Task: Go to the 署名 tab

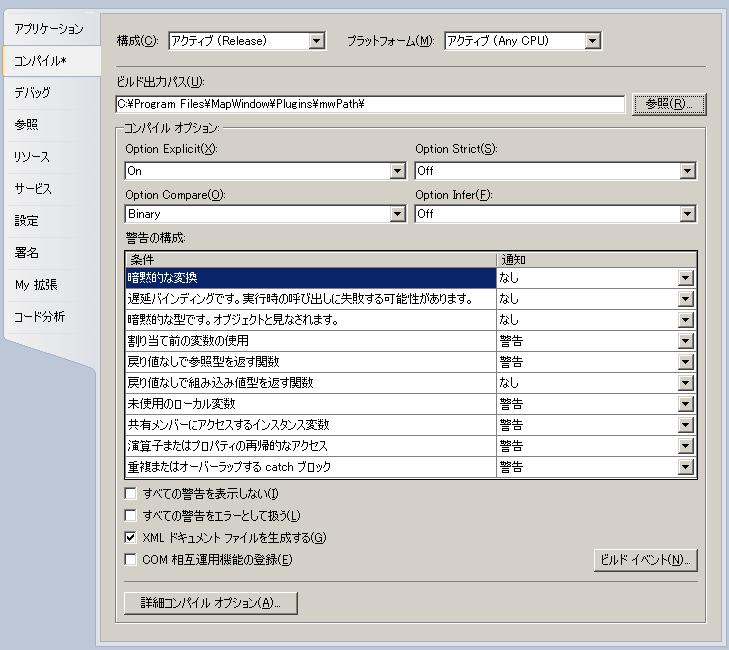Action: 27,253
